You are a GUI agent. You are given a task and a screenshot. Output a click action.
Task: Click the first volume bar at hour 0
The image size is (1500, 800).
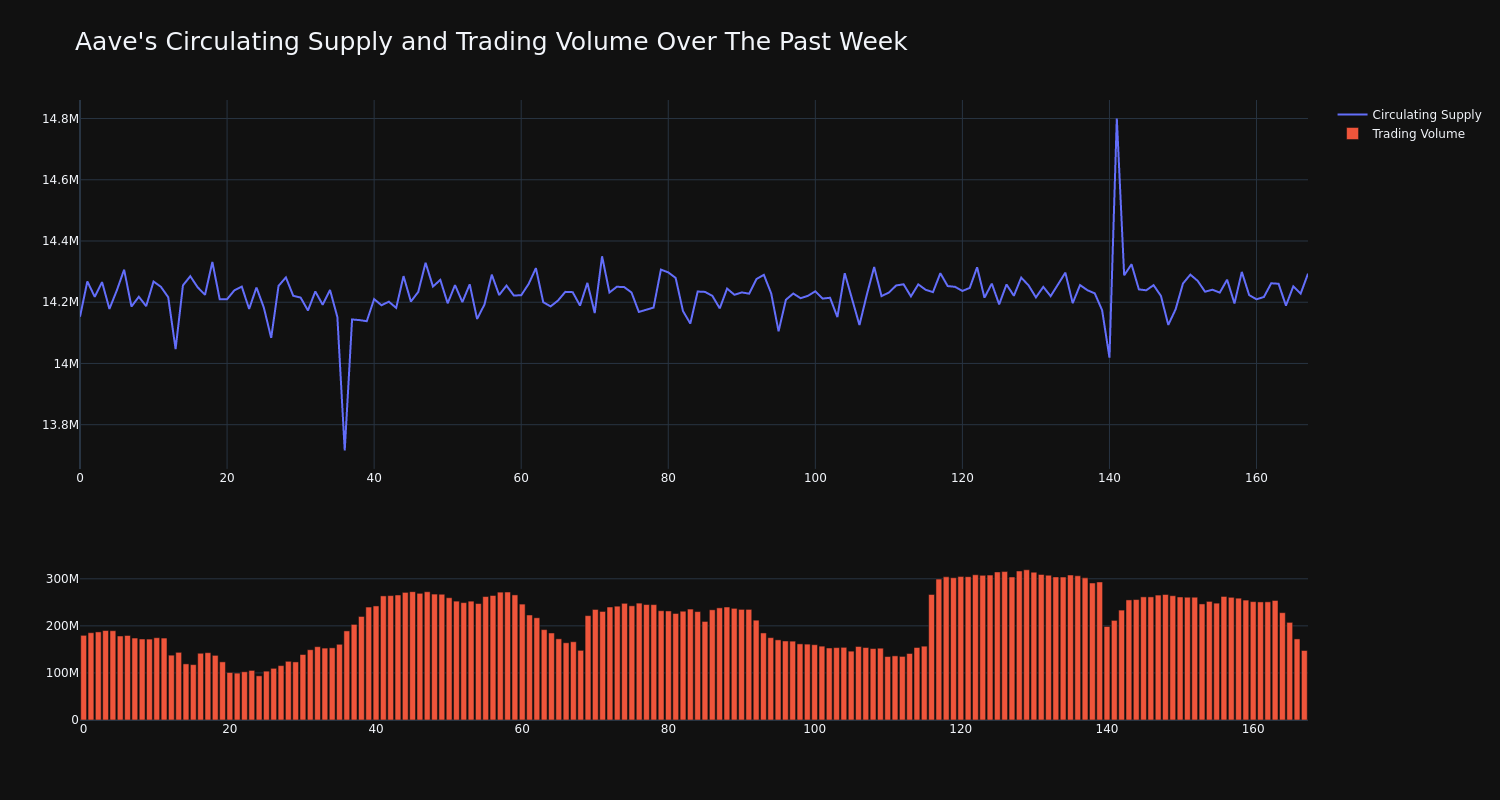tap(83, 677)
